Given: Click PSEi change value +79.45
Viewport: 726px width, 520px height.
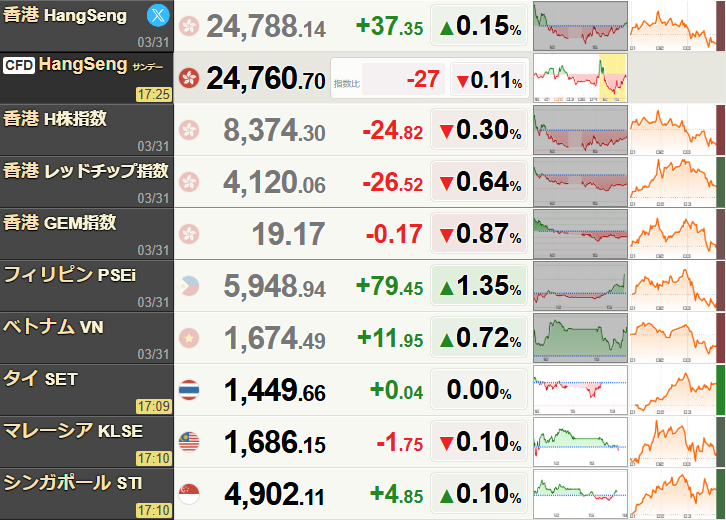Looking at the screenshot, I should (389, 286).
